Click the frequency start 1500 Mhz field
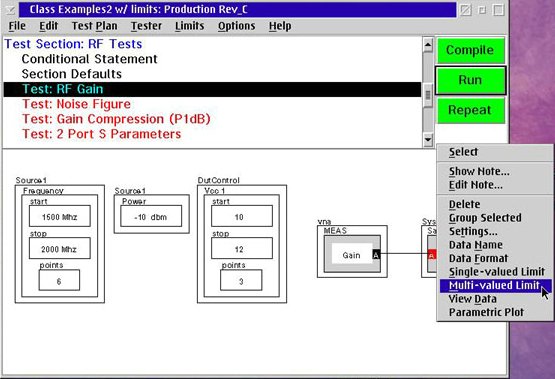Screen dimensions: 555x379 59,216
